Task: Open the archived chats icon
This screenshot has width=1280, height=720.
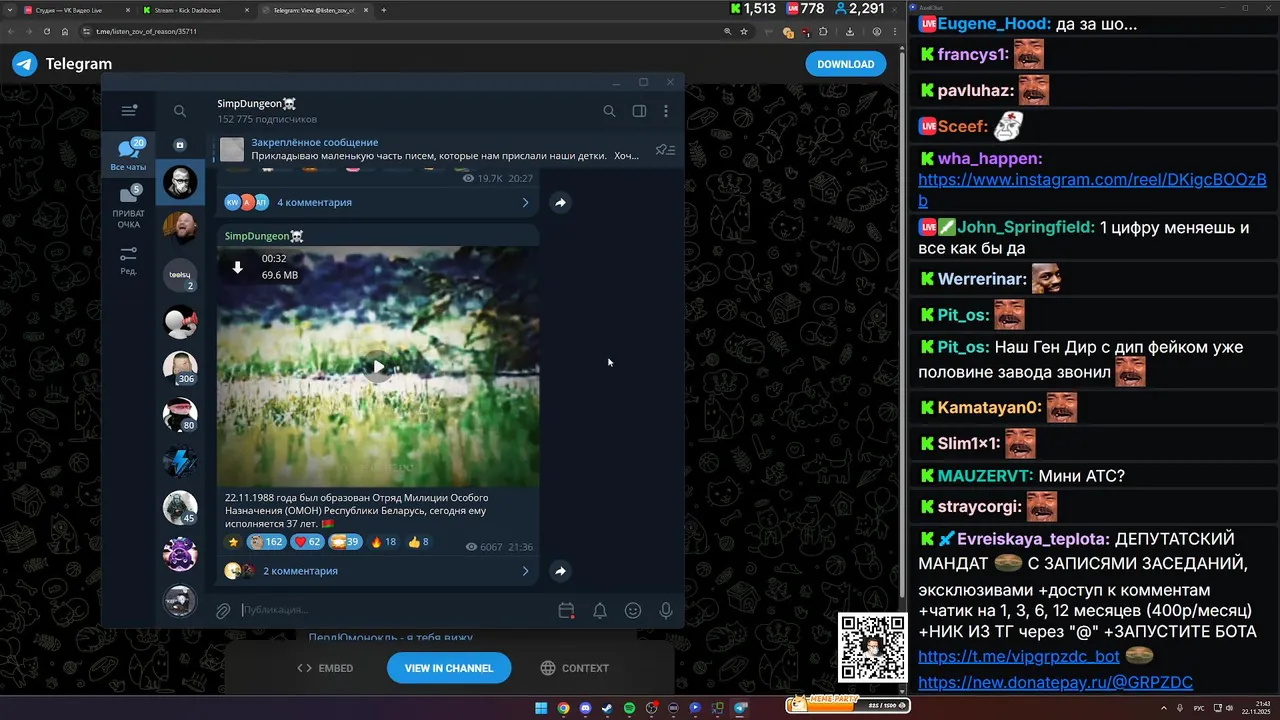Action: pos(180,145)
